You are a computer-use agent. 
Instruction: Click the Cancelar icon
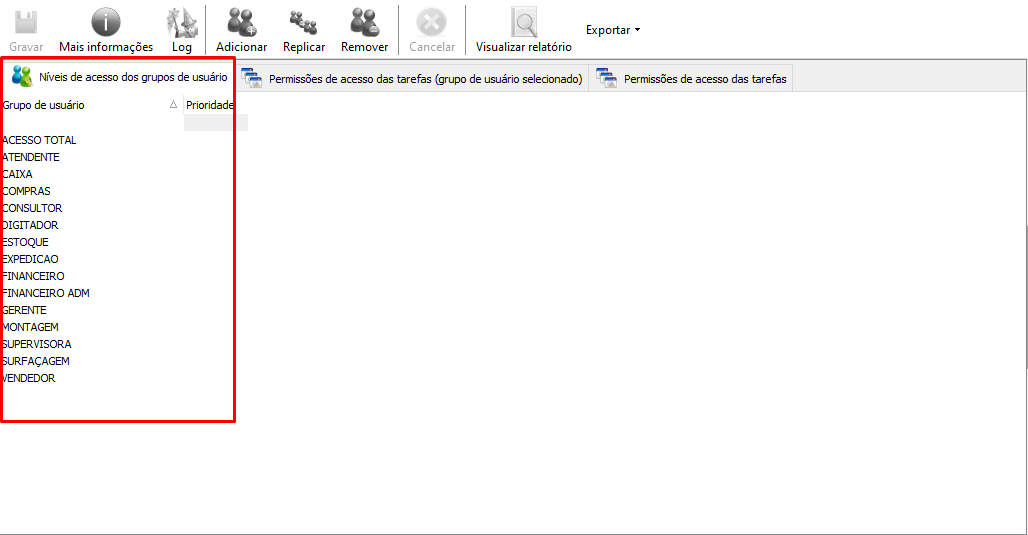click(432, 22)
